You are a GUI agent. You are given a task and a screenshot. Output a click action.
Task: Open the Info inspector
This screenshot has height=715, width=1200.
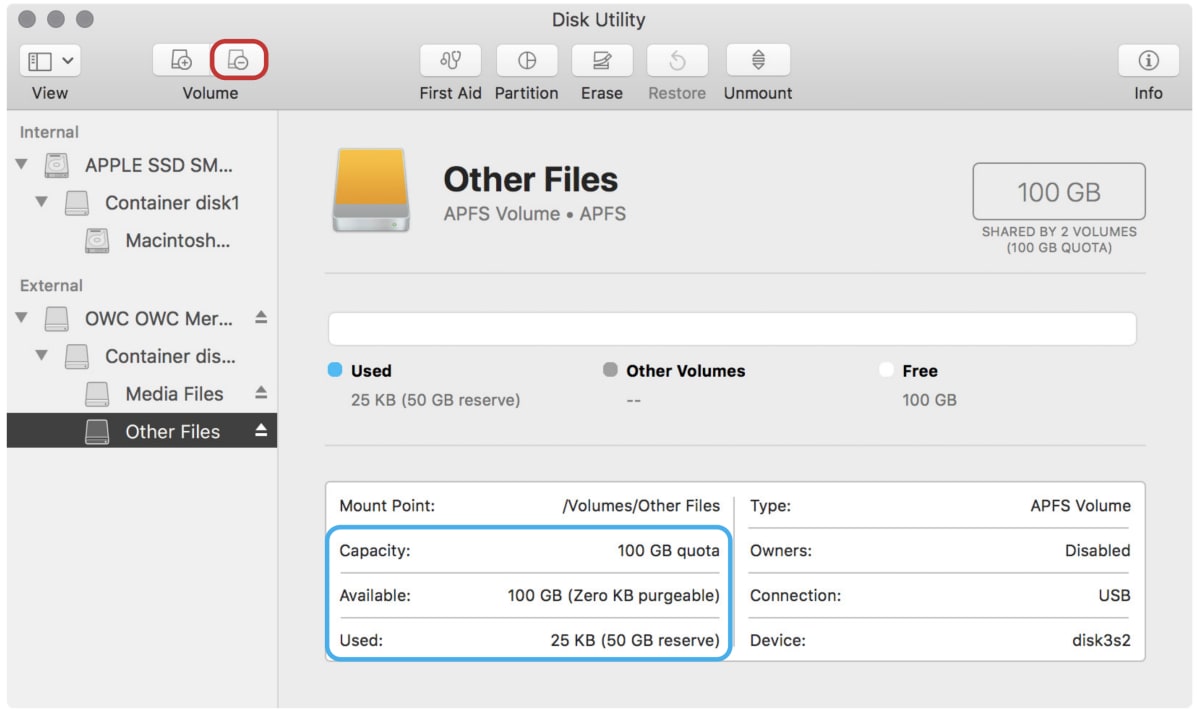point(1148,61)
